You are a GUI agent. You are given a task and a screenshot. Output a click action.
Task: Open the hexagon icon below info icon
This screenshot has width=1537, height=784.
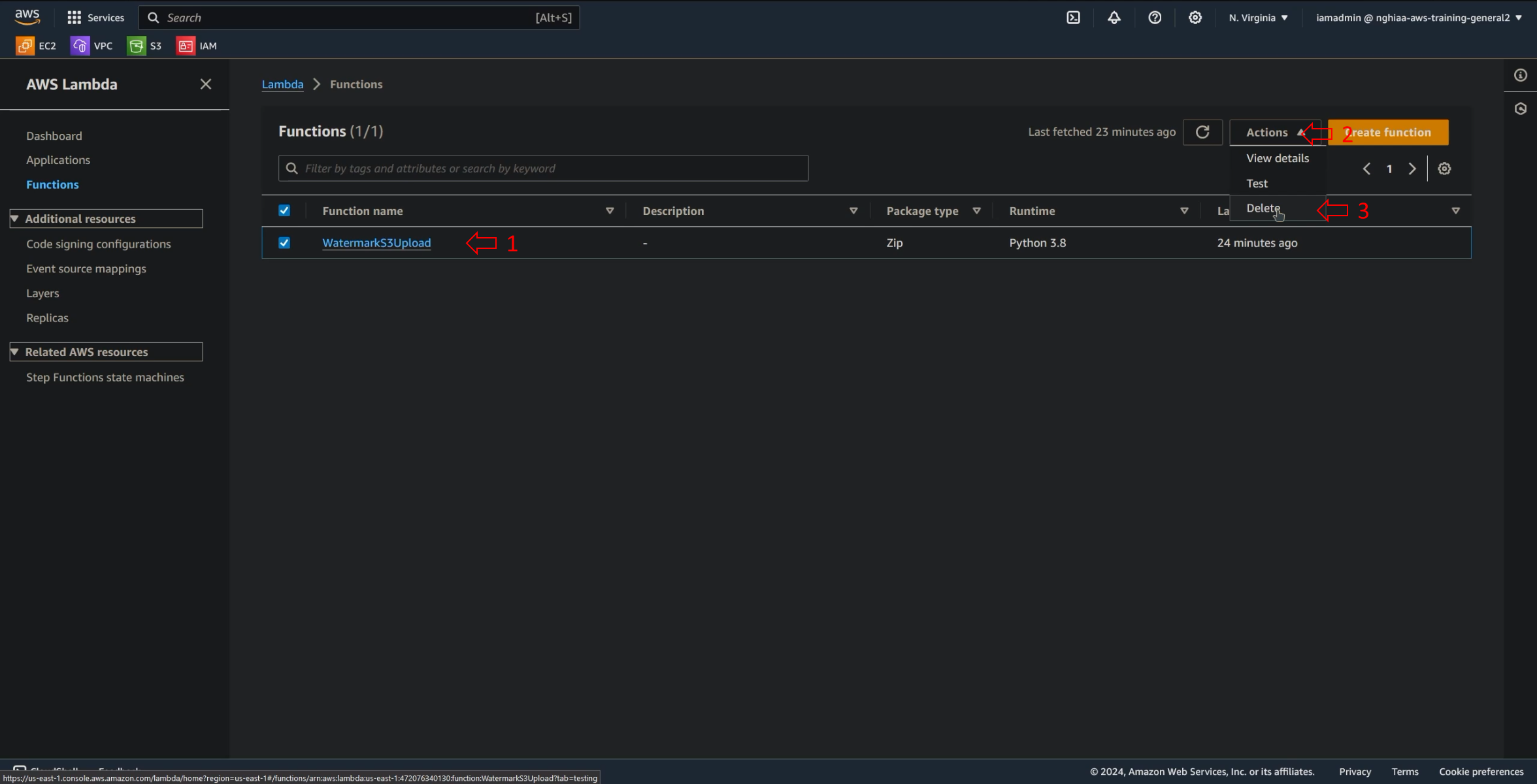1521,108
